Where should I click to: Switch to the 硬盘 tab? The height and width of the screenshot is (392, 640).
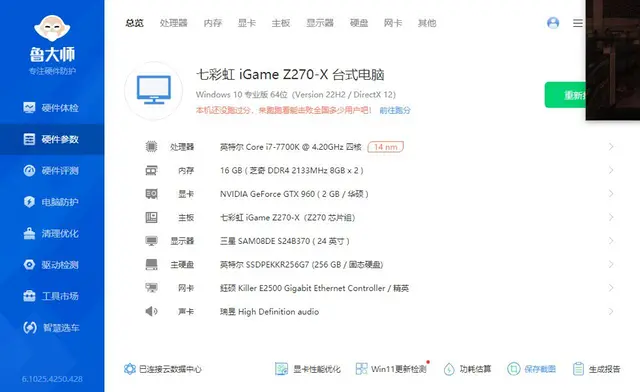pyautogui.click(x=359, y=23)
